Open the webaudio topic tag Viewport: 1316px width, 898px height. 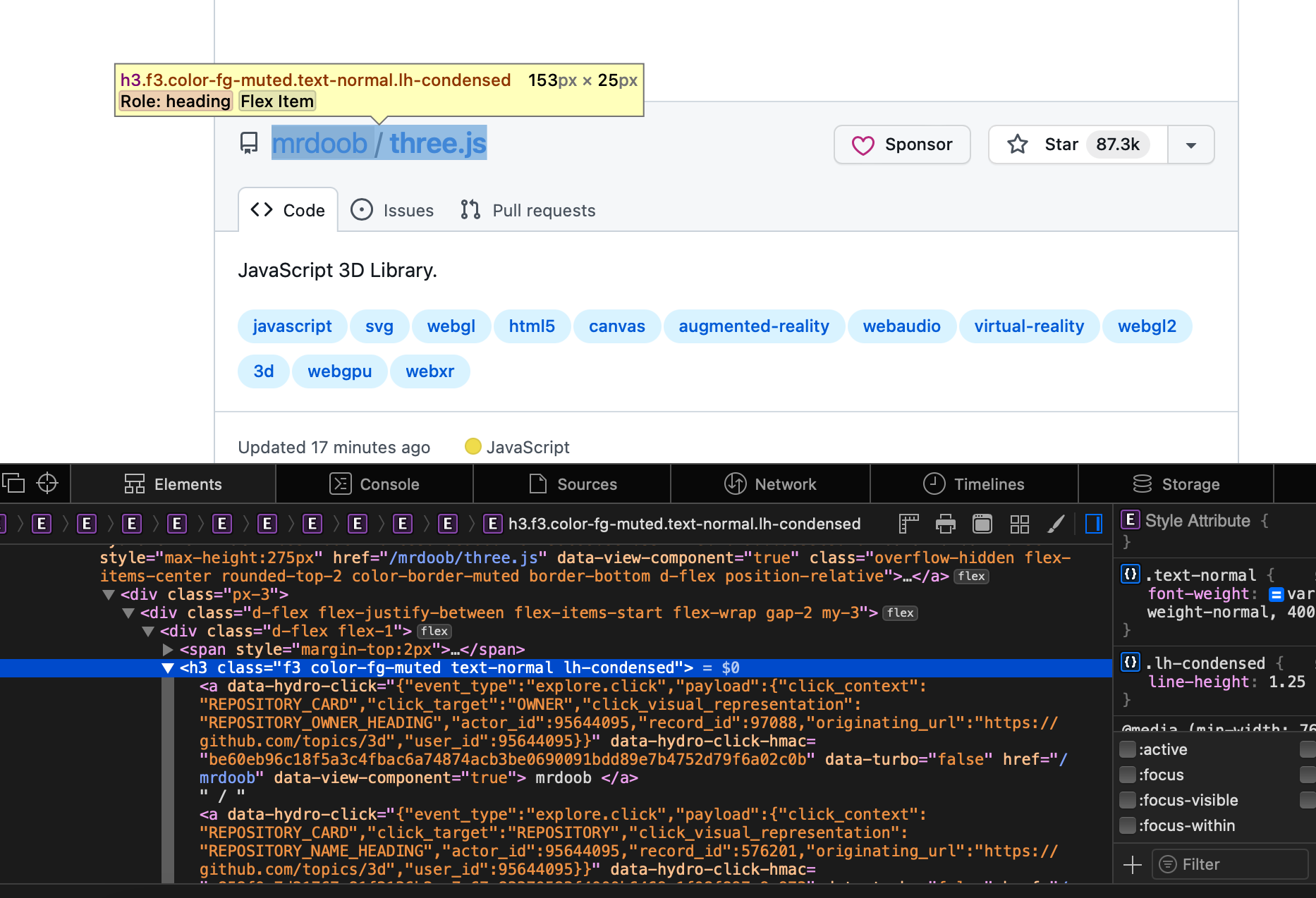pyautogui.click(x=902, y=326)
